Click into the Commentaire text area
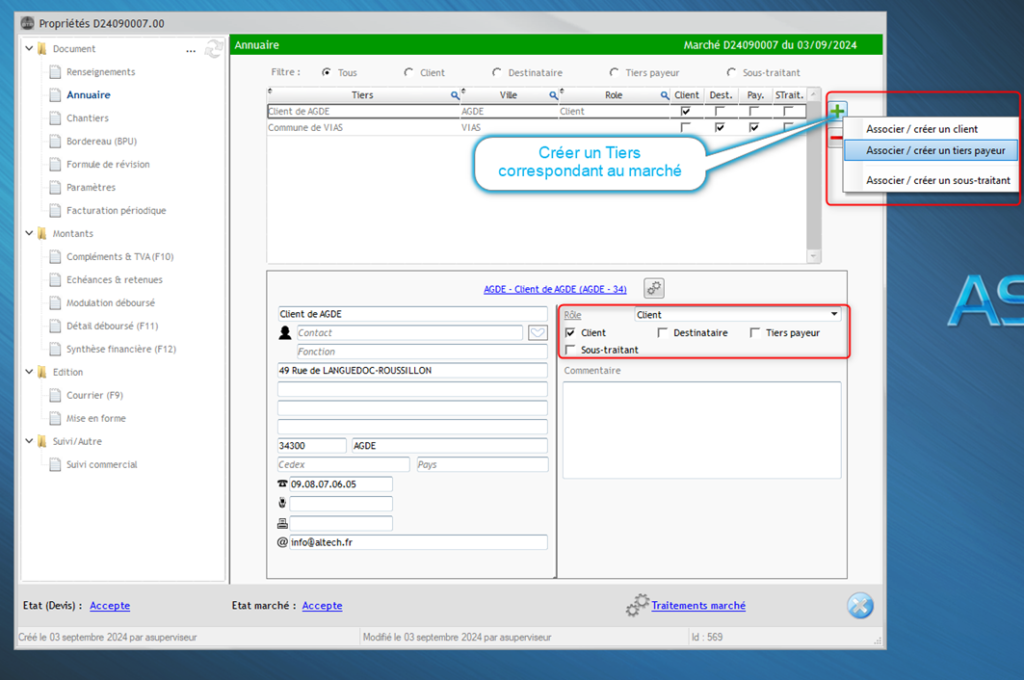The image size is (1024, 680). point(701,430)
